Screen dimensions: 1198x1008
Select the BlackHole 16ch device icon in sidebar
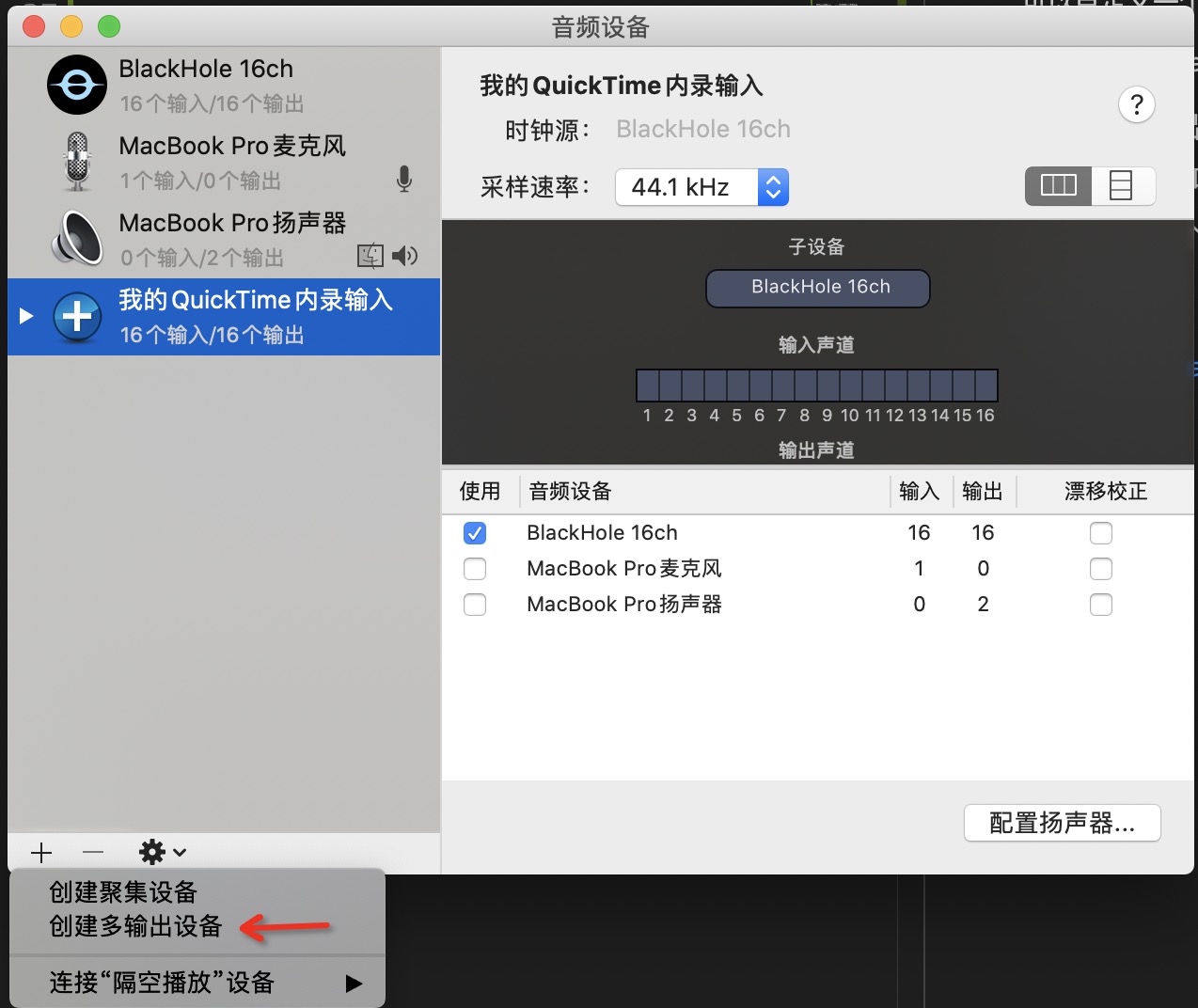77,85
